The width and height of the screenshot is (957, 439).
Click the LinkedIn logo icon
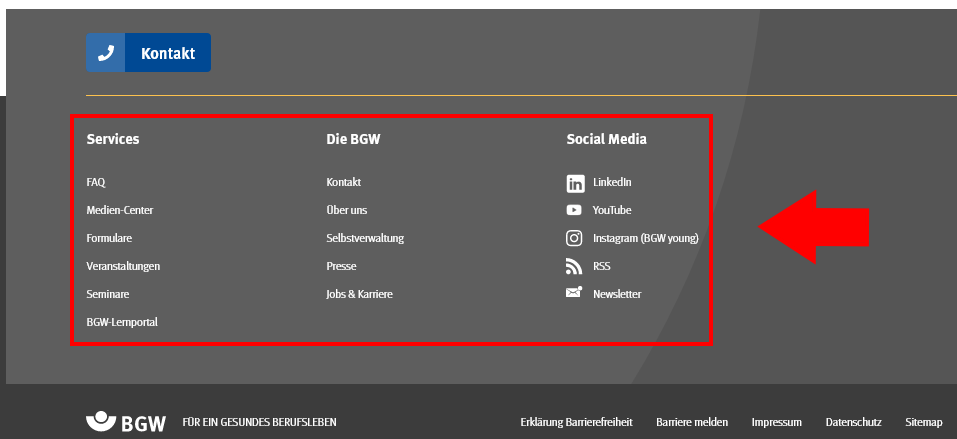click(575, 183)
